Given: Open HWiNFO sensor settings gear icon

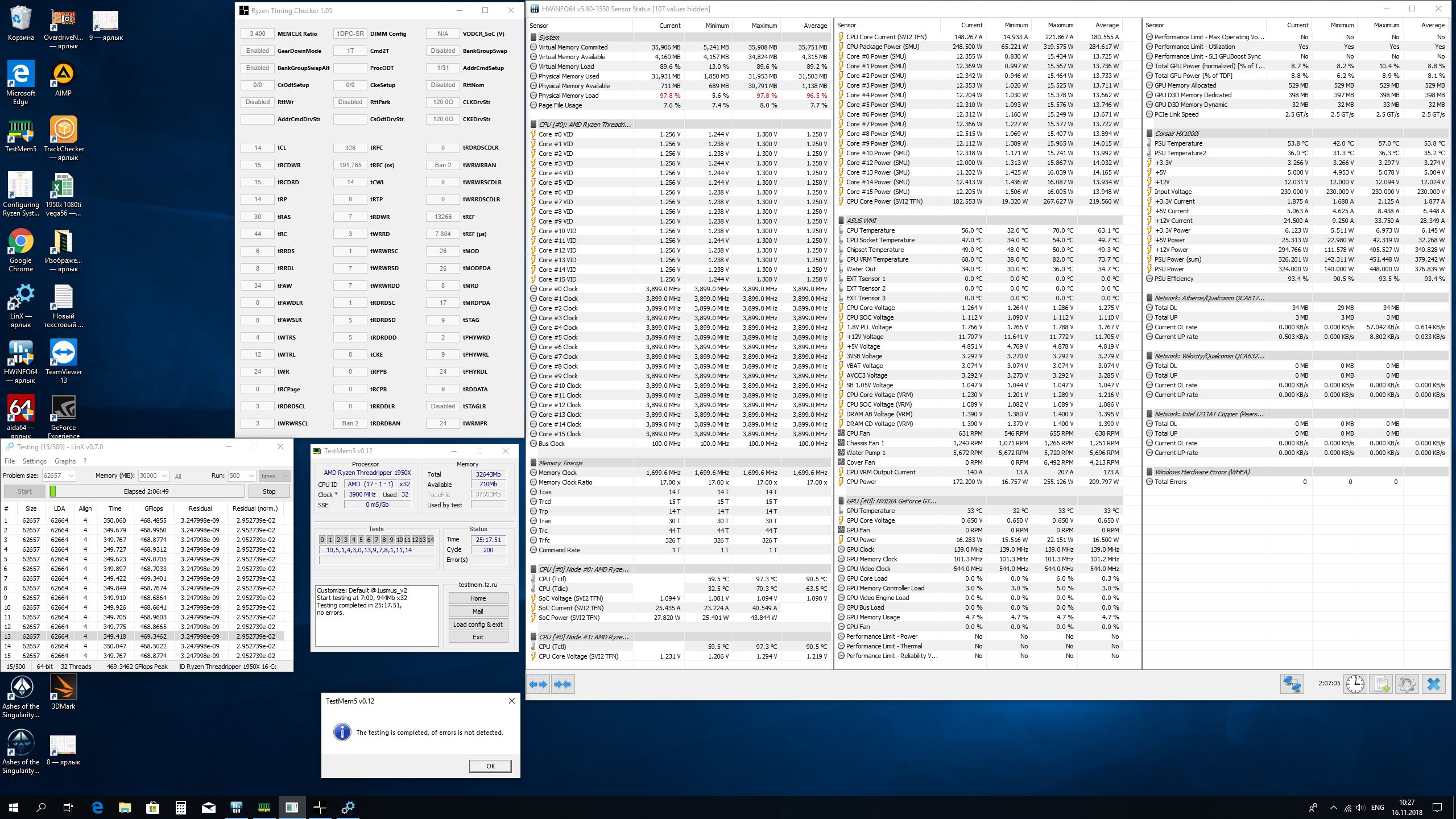Looking at the screenshot, I should pyautogui.click(x=1407, y=684).
